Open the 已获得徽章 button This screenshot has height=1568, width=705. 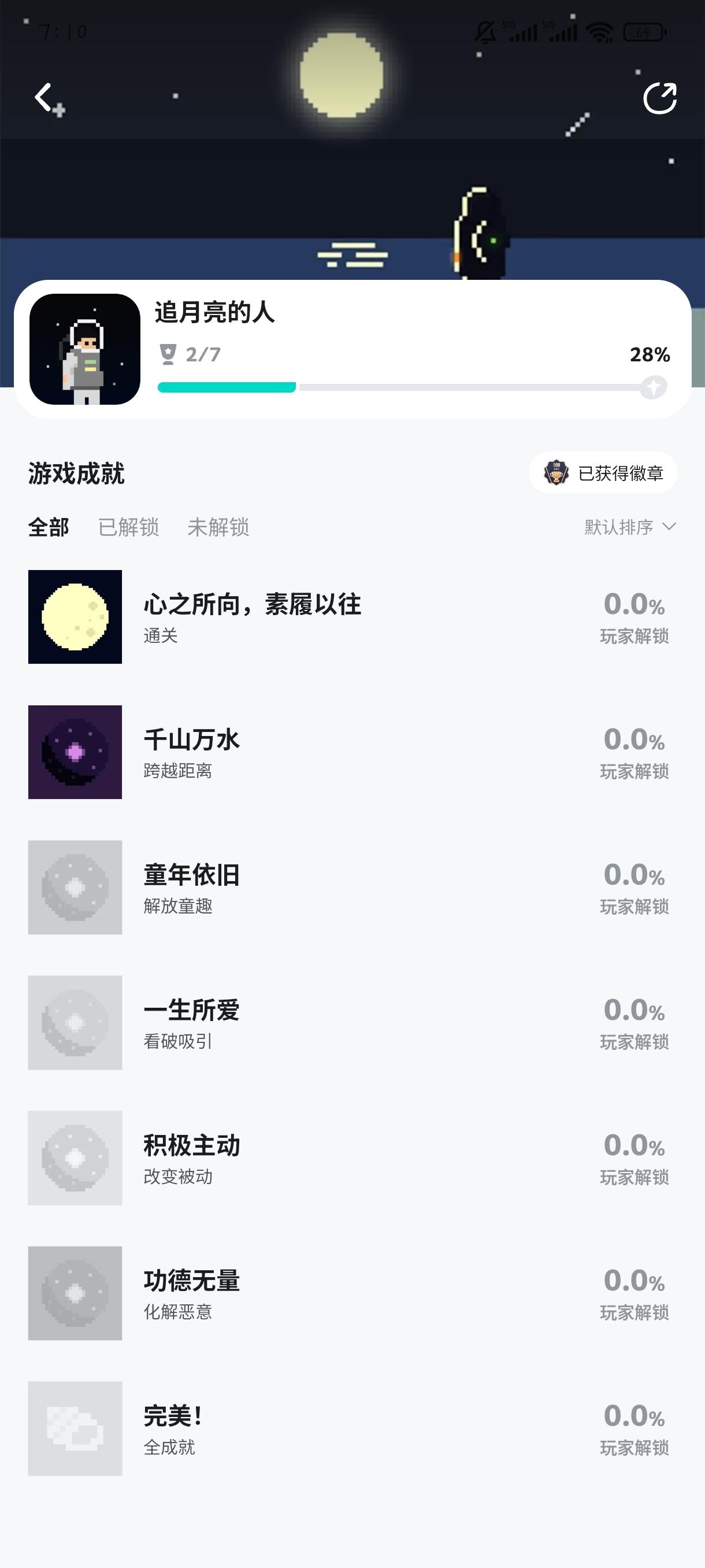coord(603,473)
